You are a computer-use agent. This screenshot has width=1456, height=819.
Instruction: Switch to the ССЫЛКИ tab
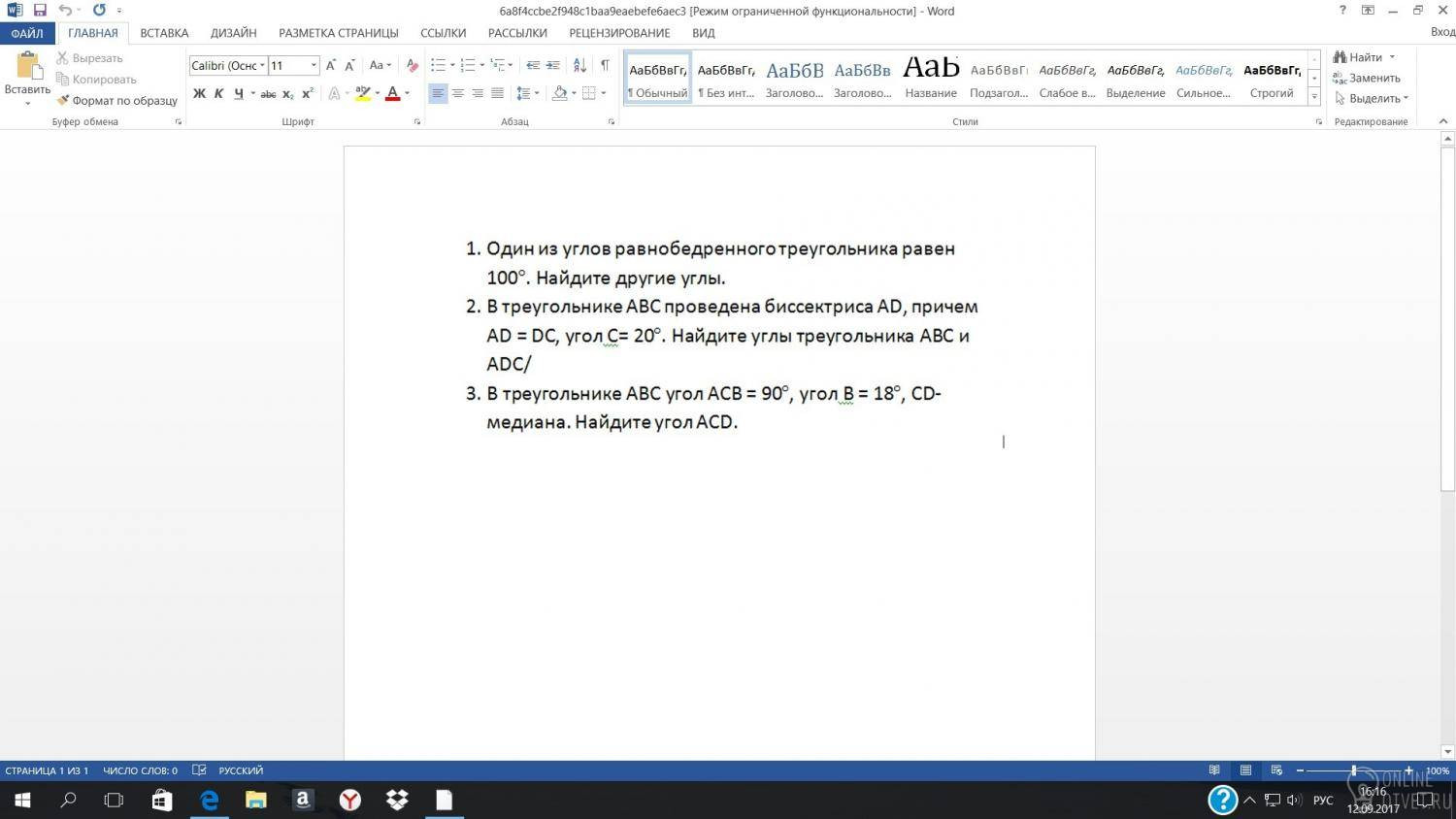point(443,33)
